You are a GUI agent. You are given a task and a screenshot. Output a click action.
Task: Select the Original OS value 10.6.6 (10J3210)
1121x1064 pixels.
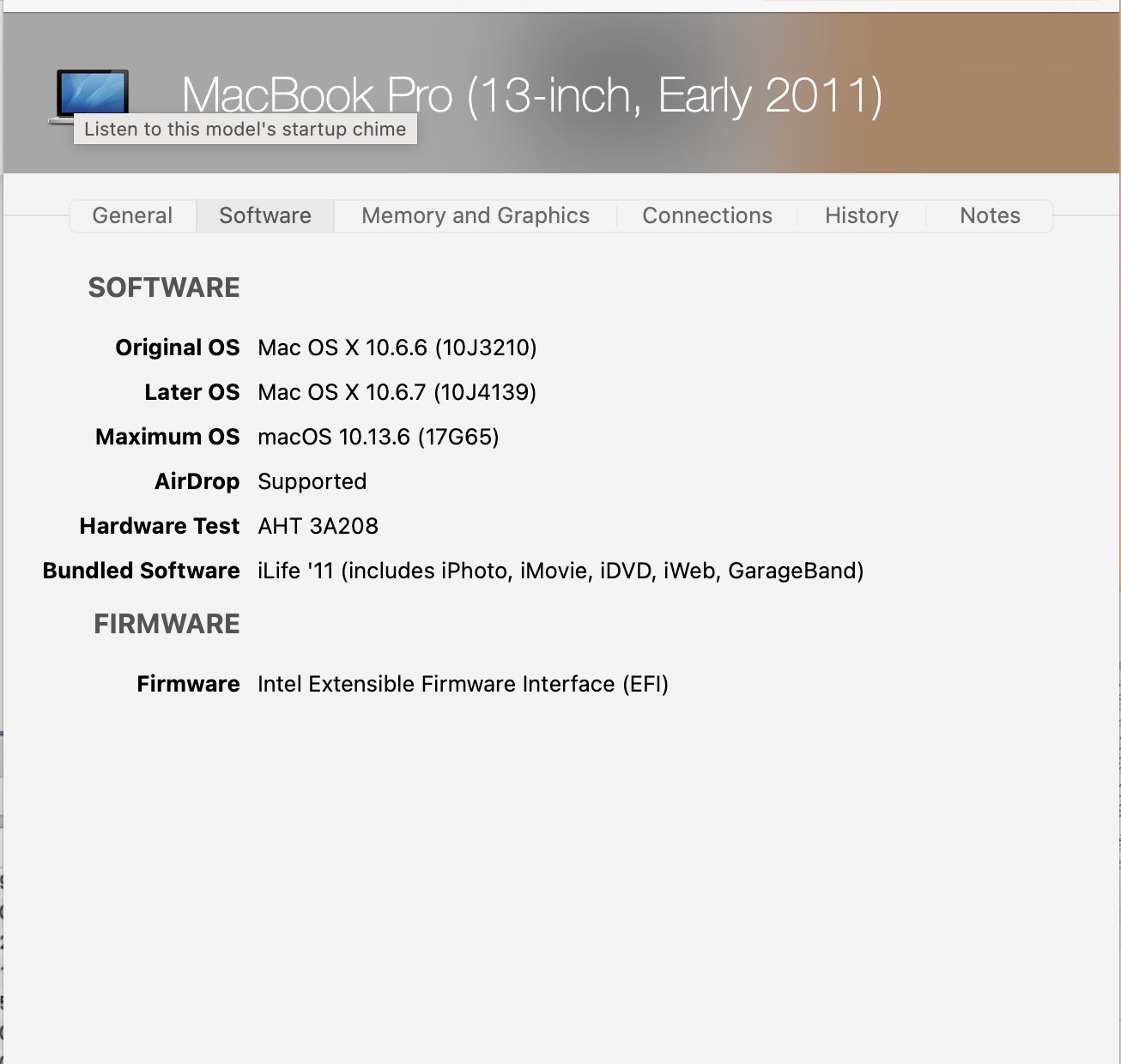point(397,348)
